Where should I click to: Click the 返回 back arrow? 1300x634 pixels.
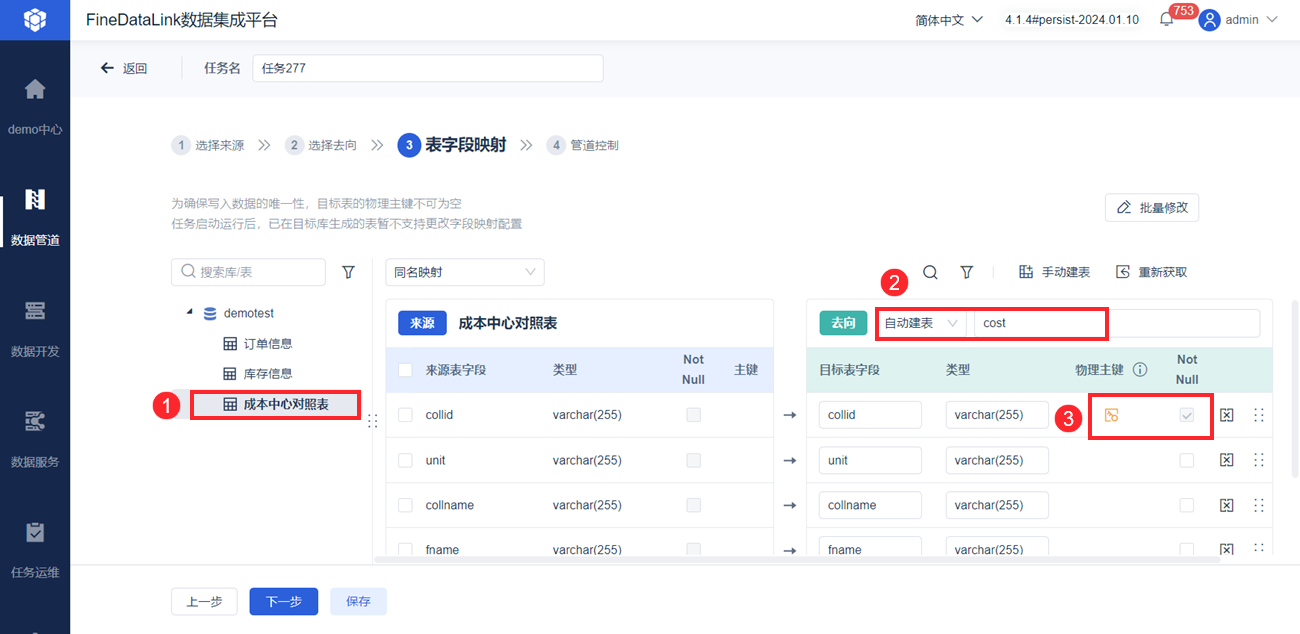107,68
